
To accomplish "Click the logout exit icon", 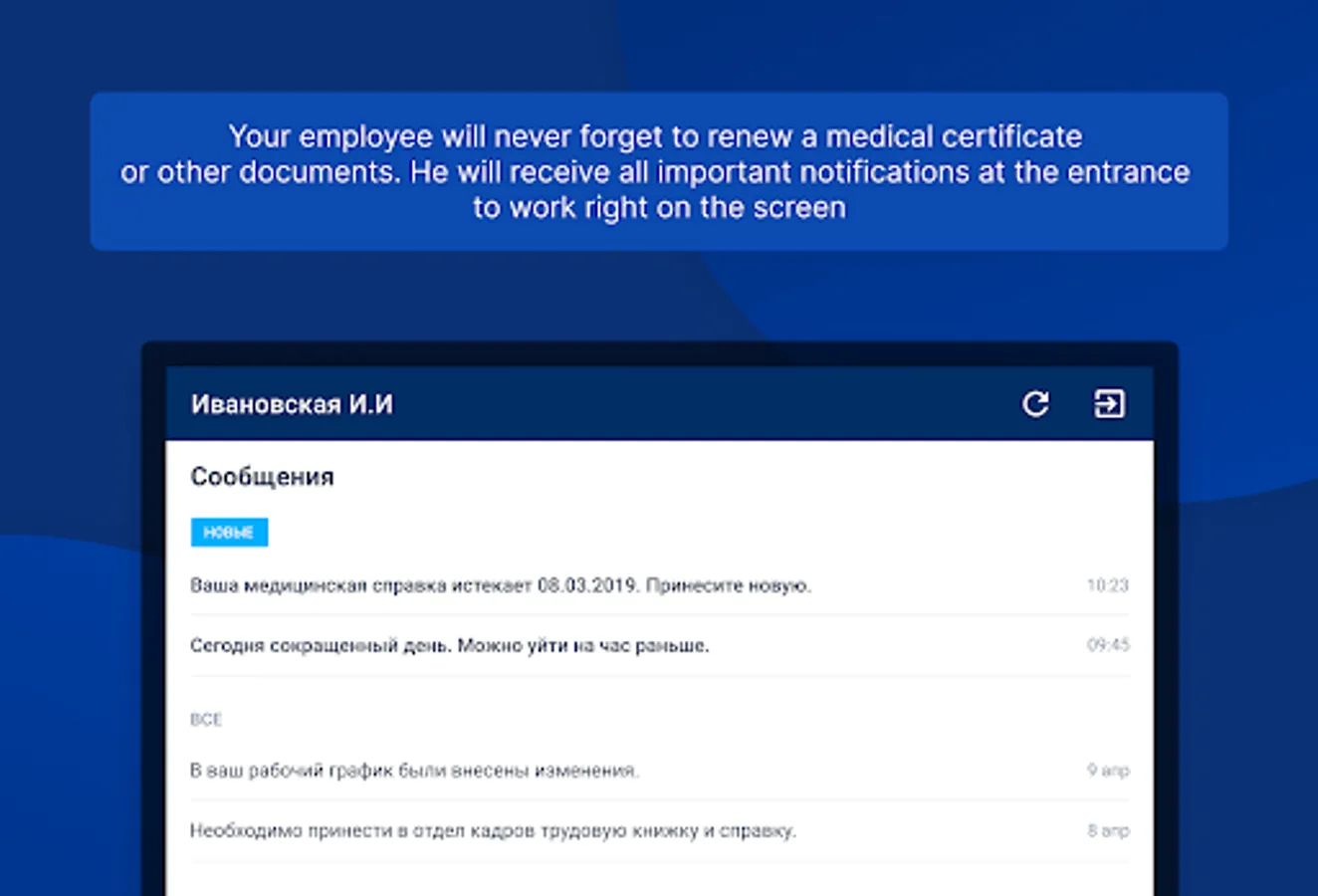I will pos(1109,403).
